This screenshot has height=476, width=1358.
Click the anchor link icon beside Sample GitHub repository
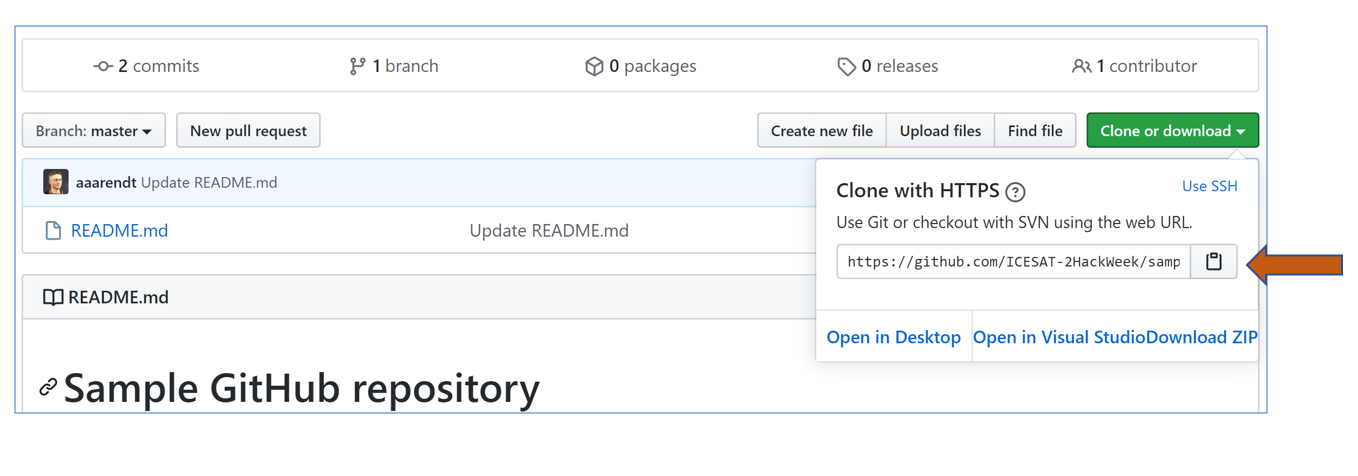[x=48, y=387]
